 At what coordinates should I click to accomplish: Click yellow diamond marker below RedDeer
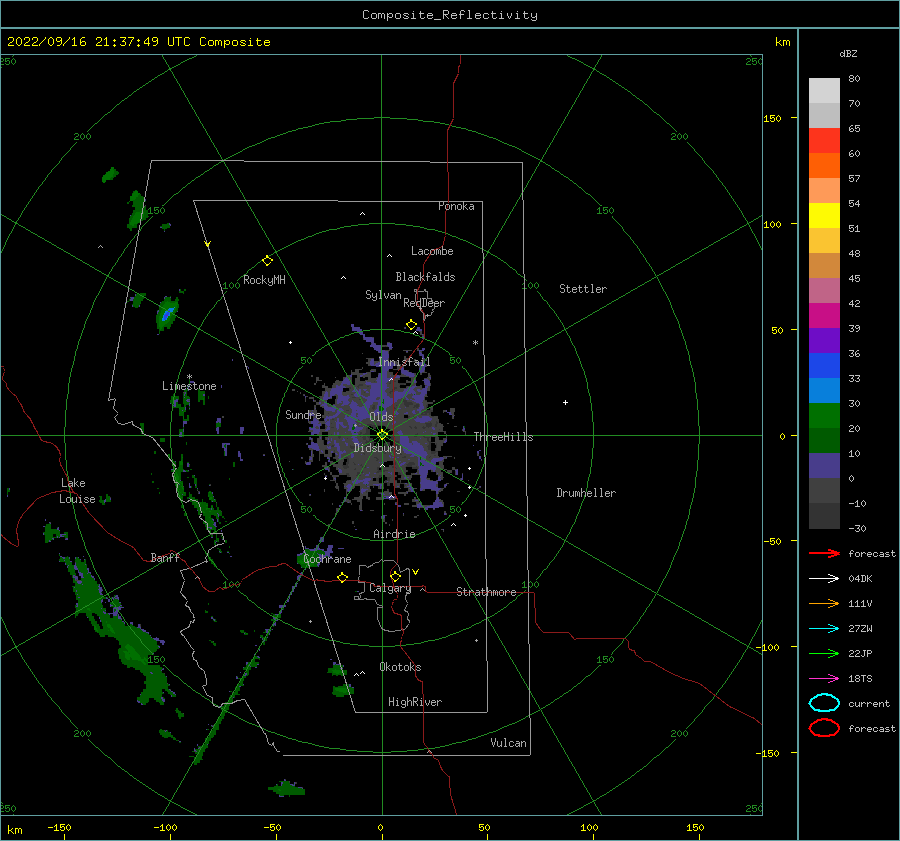(x=411, y=325)
